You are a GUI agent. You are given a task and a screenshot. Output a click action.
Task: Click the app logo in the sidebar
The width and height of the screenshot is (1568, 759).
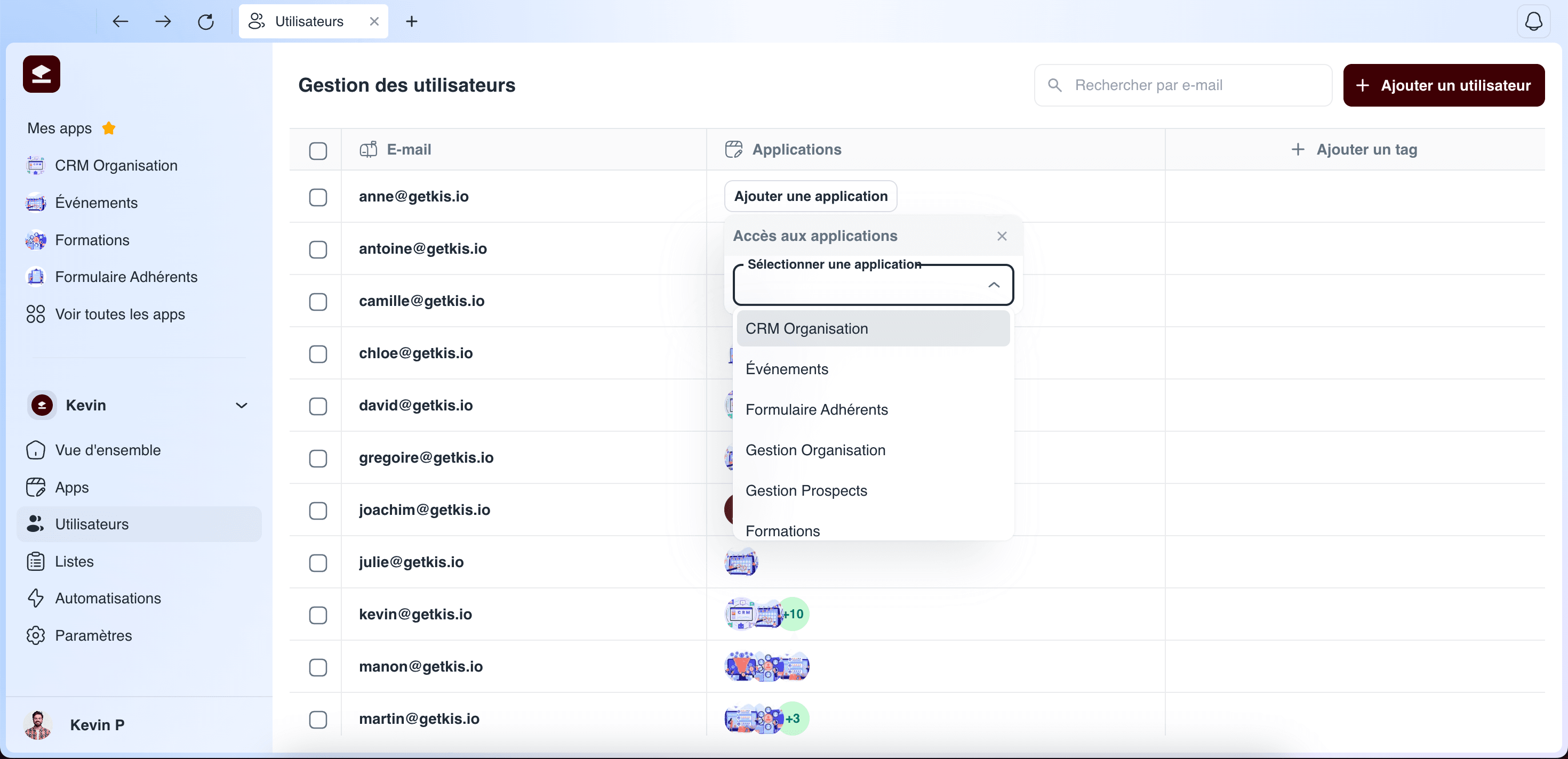[x=42, y=74]
